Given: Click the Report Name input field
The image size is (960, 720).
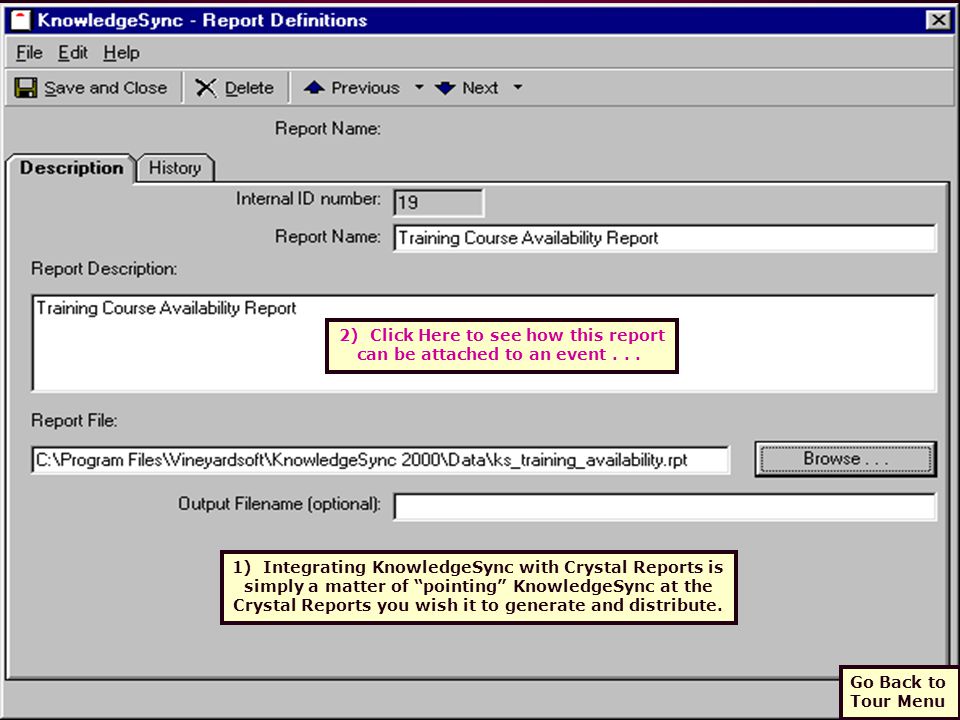Looking at the screenshot, I should [x=664, y=238].
